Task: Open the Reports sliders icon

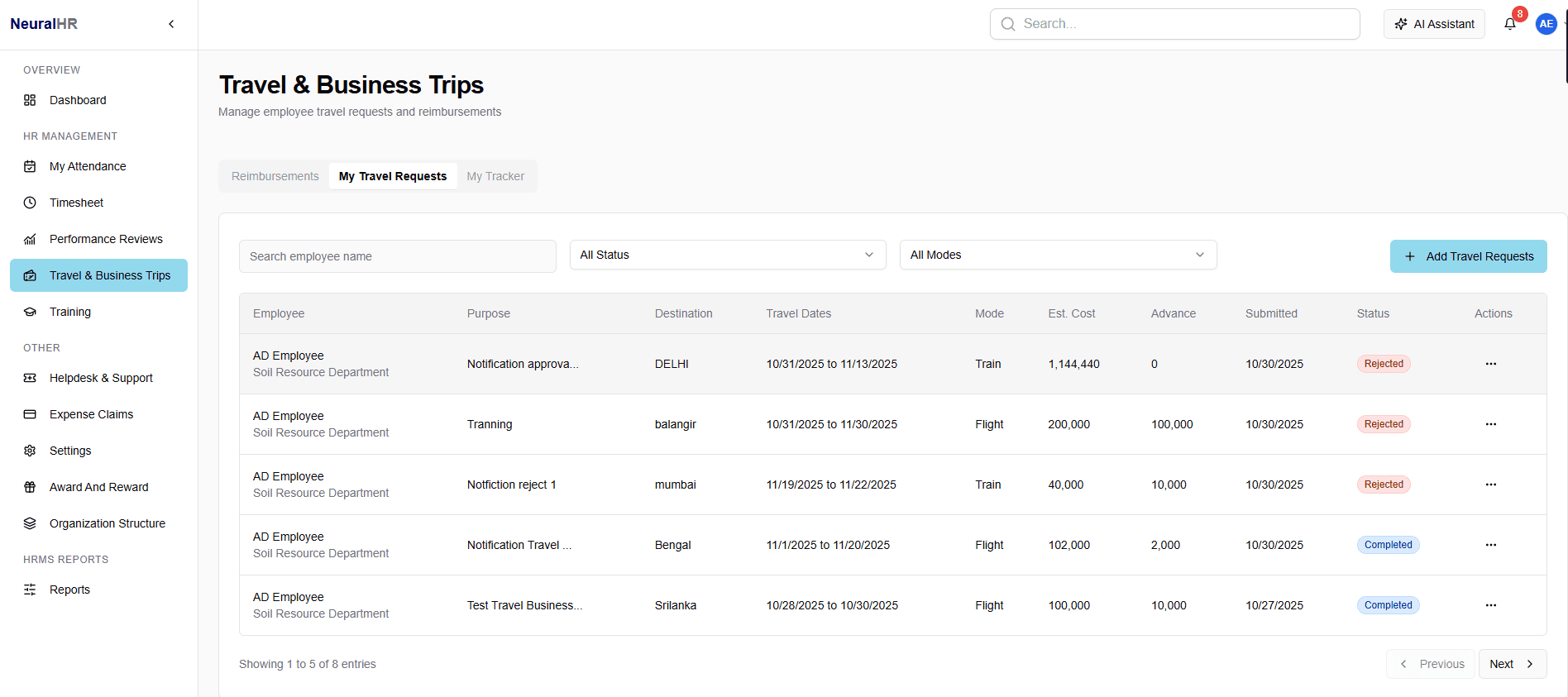Action: click(x=30, y=590)
